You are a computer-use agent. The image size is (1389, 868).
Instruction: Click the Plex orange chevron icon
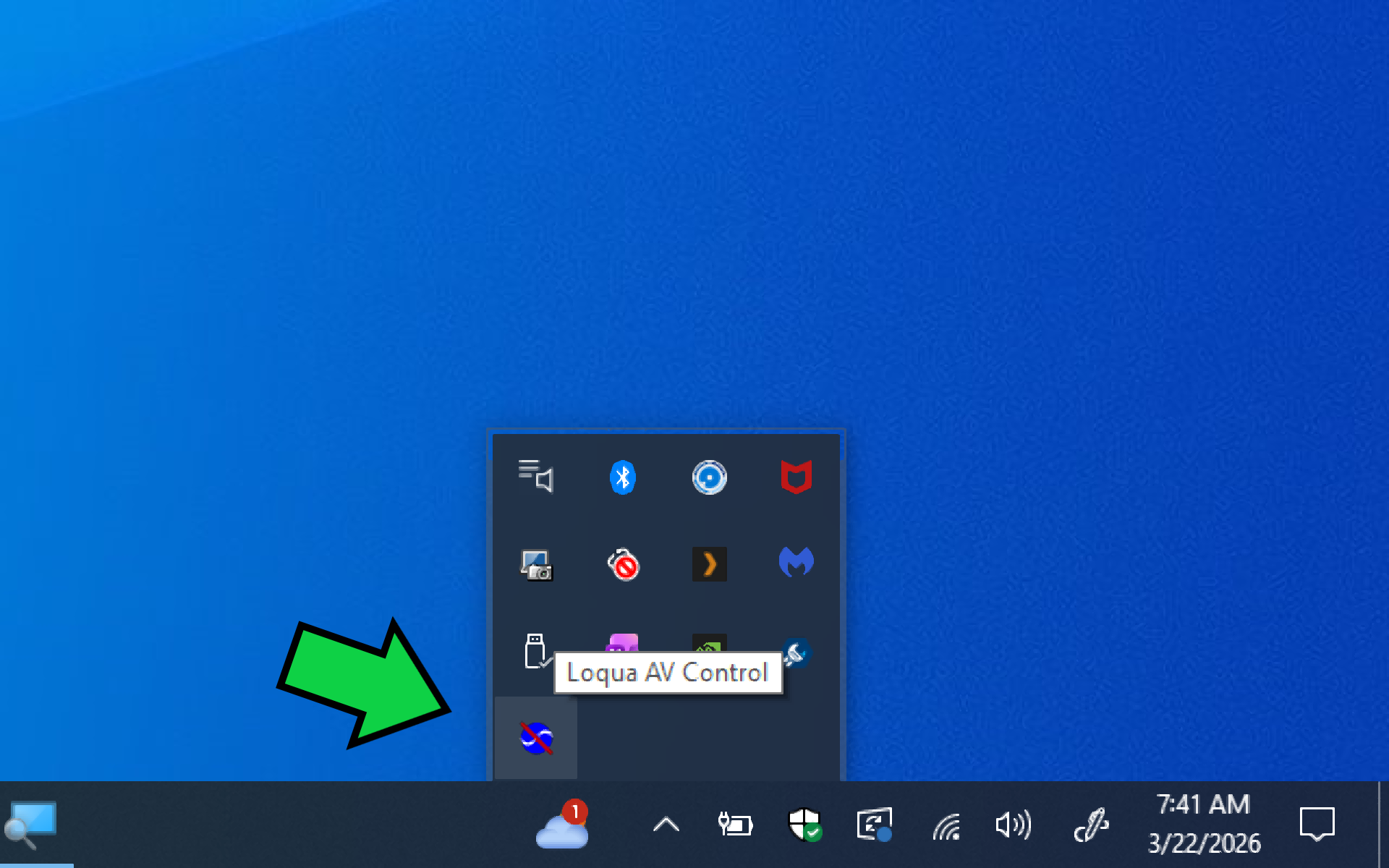point(709,564)
